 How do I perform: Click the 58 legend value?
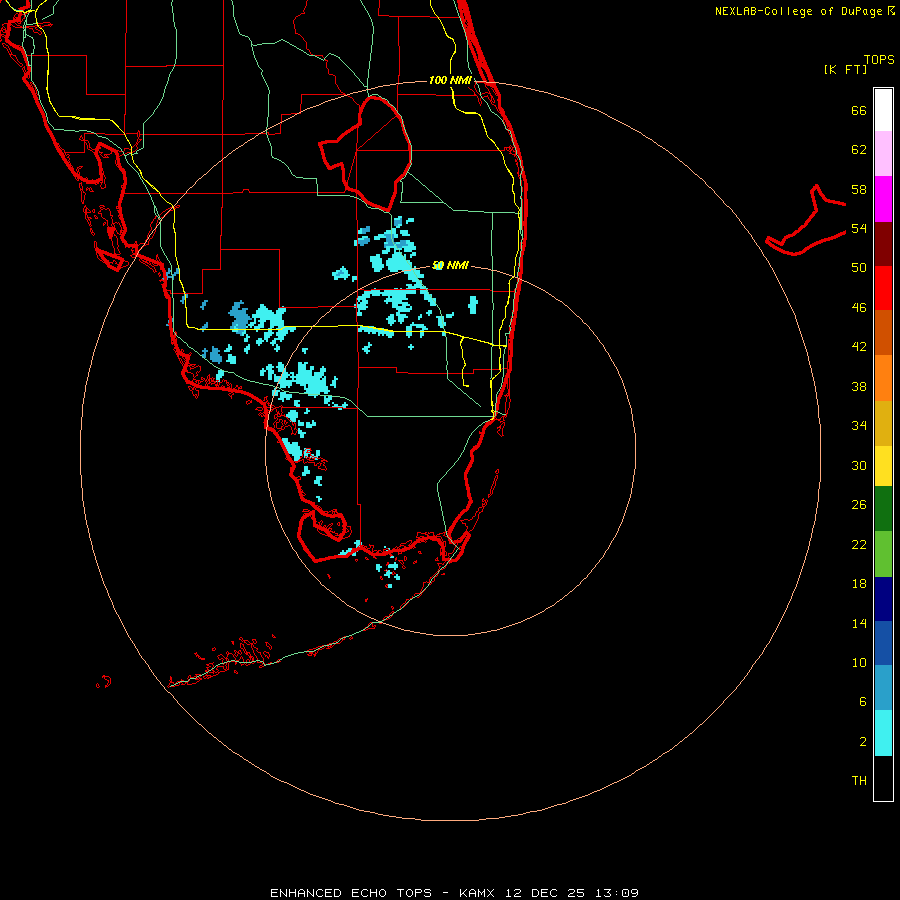coord(859,189)
